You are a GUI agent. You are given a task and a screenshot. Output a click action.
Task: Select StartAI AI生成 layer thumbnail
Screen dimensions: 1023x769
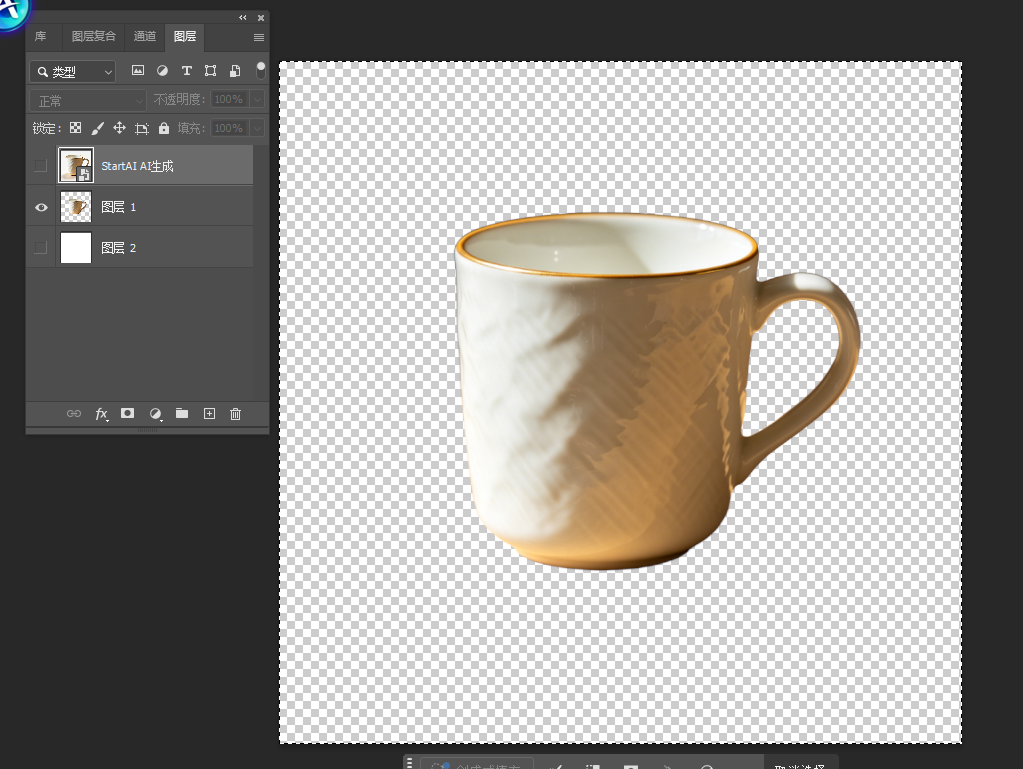76,166
